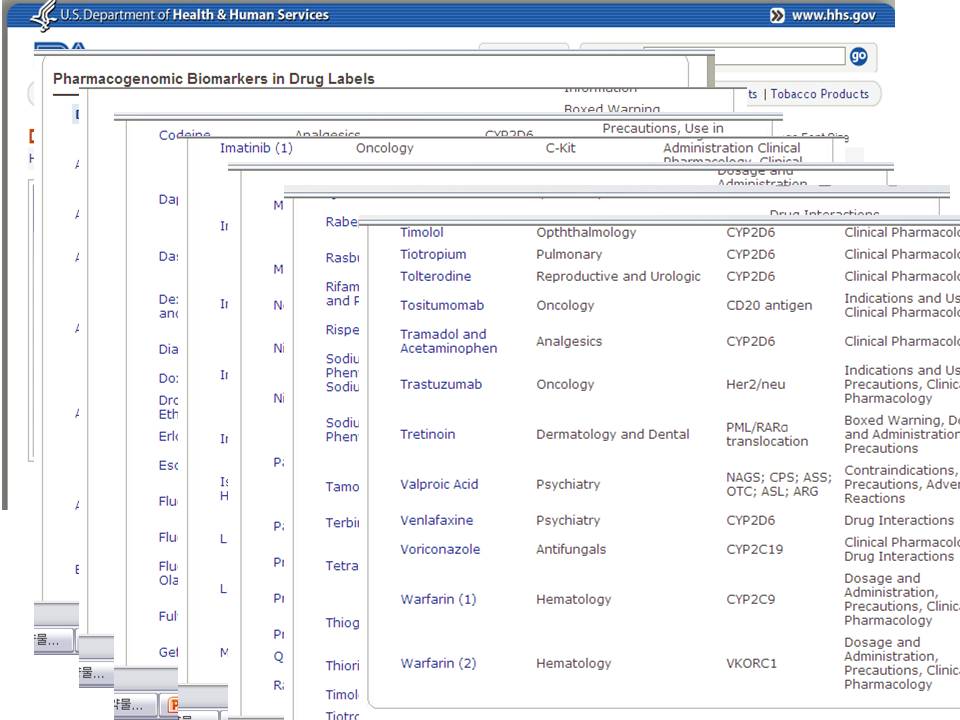Open the Tretinoin drug link
Screen dimensions: 960x720
tap(427, 434)
